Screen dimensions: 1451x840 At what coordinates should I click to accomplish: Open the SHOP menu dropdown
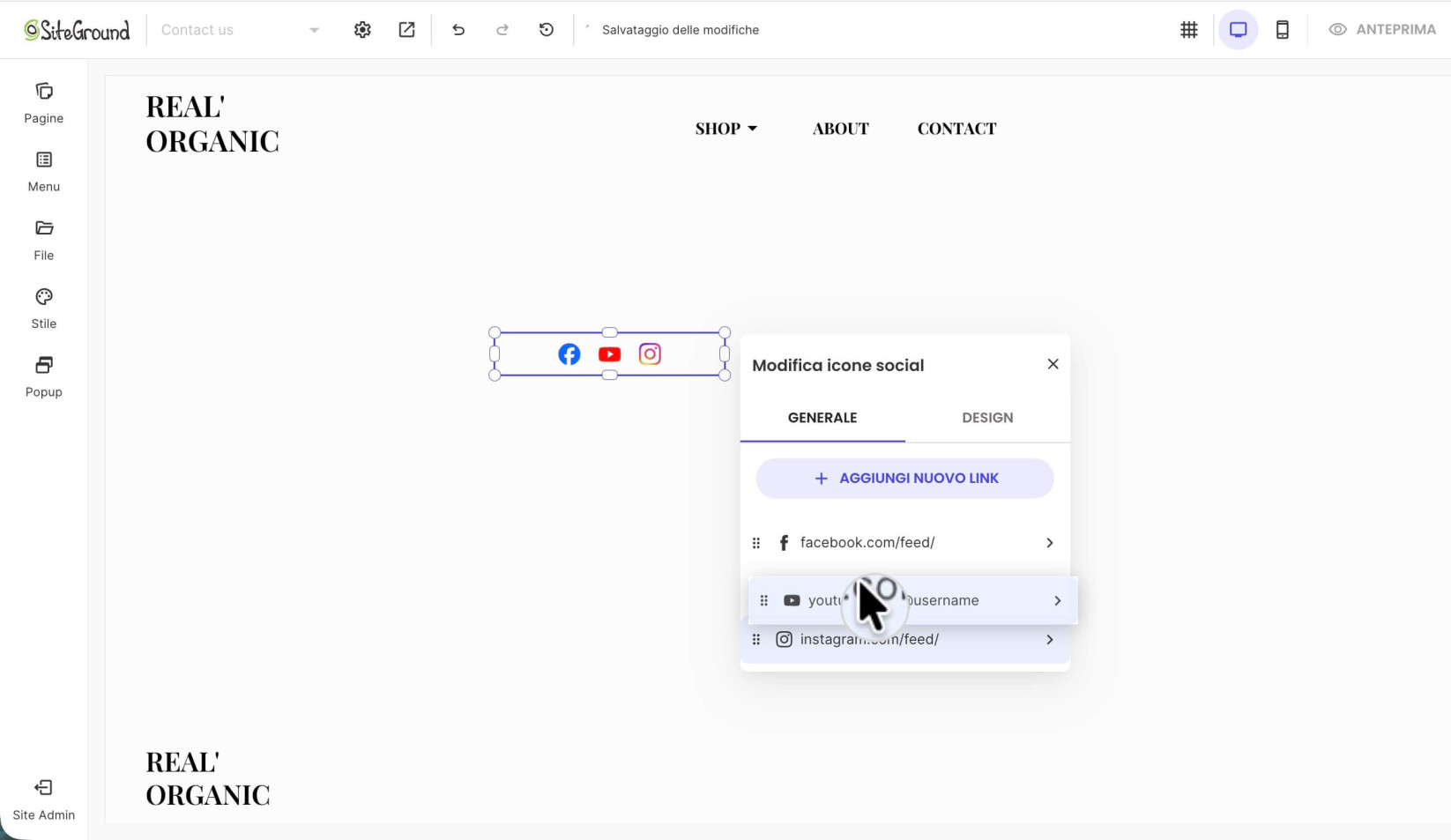click(x=726, y=129)
